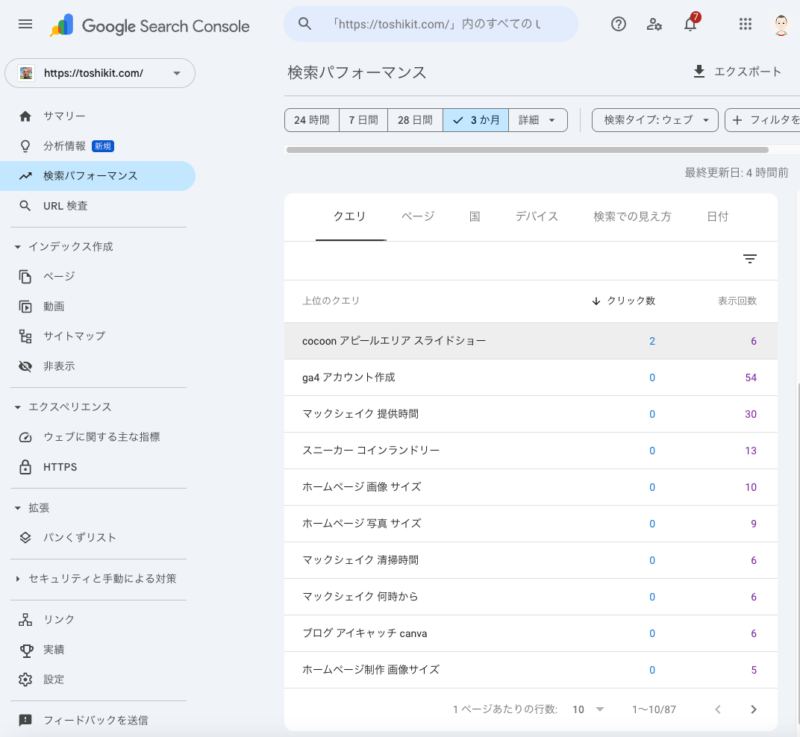Select the 7日間 date range
The height and width of the screenshot is (737, 800).
click(363, 120)
